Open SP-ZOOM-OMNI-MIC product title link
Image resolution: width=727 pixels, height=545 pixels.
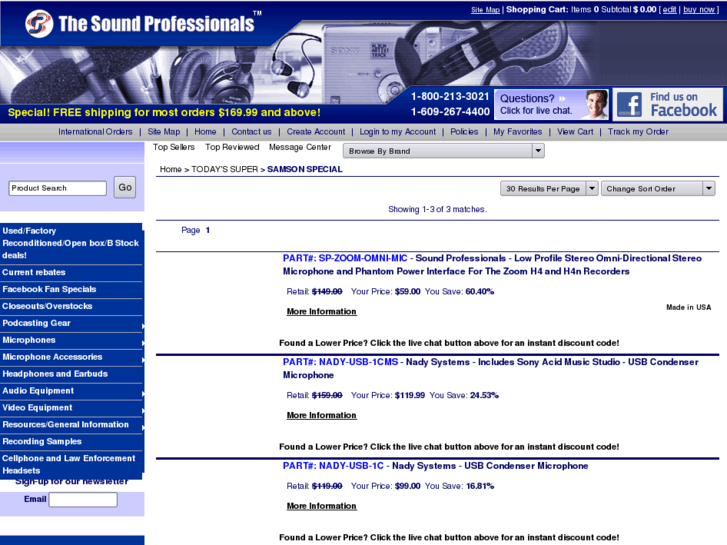click(492, 265)
